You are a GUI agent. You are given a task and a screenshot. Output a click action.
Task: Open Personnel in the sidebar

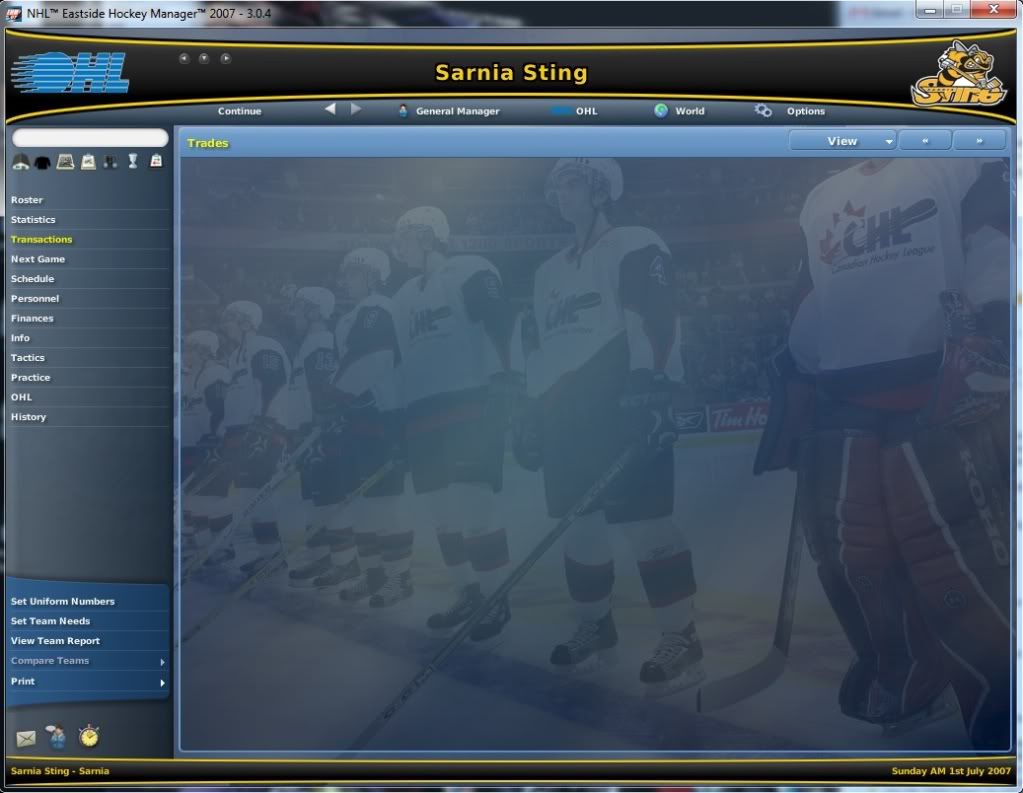click(x=35, y=298)
